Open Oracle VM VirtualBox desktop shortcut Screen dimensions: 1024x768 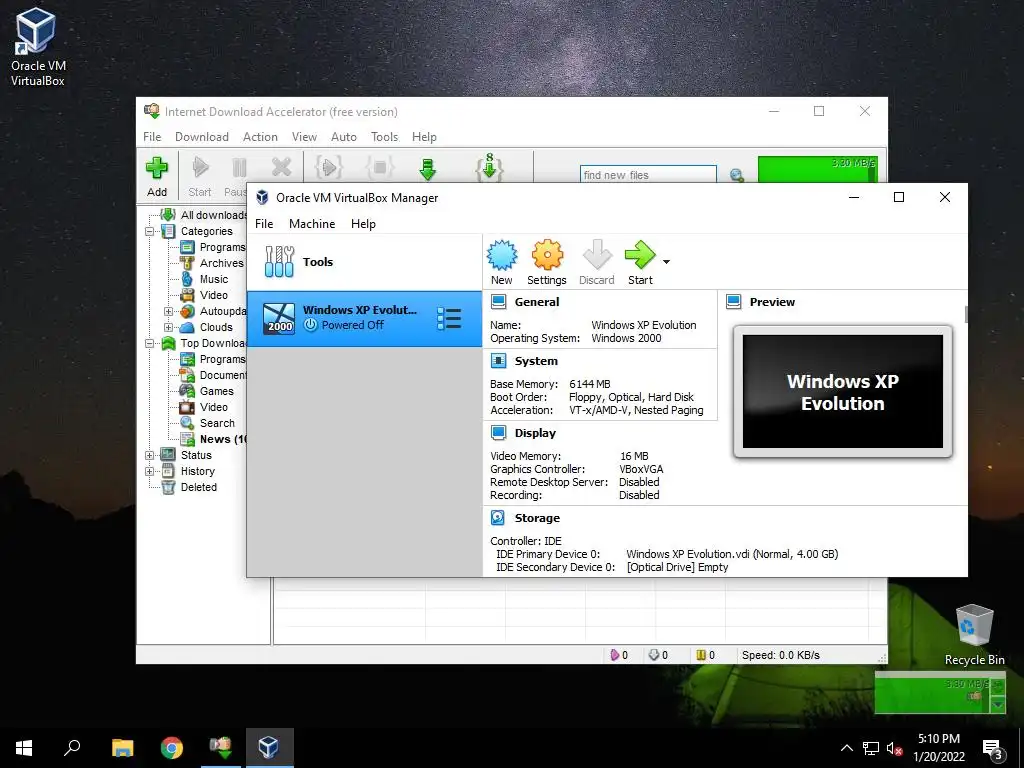click(x=38, y=47)
